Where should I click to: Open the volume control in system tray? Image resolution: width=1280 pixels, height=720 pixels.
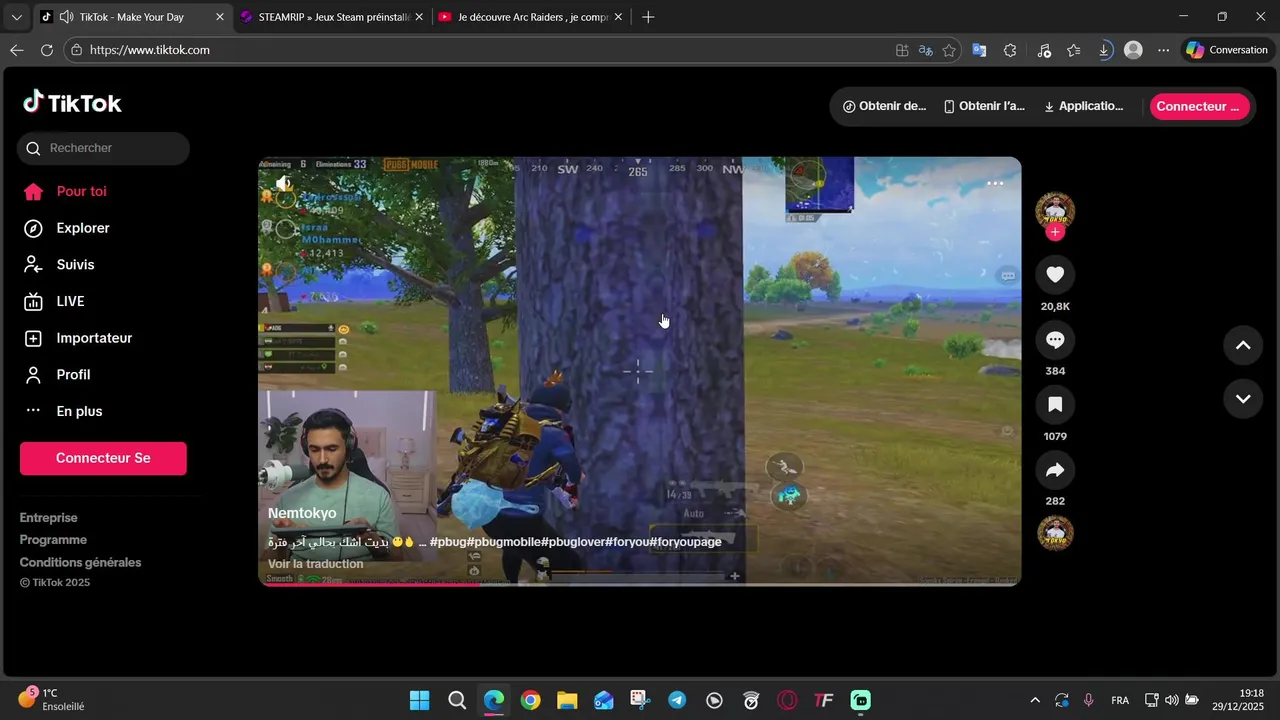coord(1171,700)
